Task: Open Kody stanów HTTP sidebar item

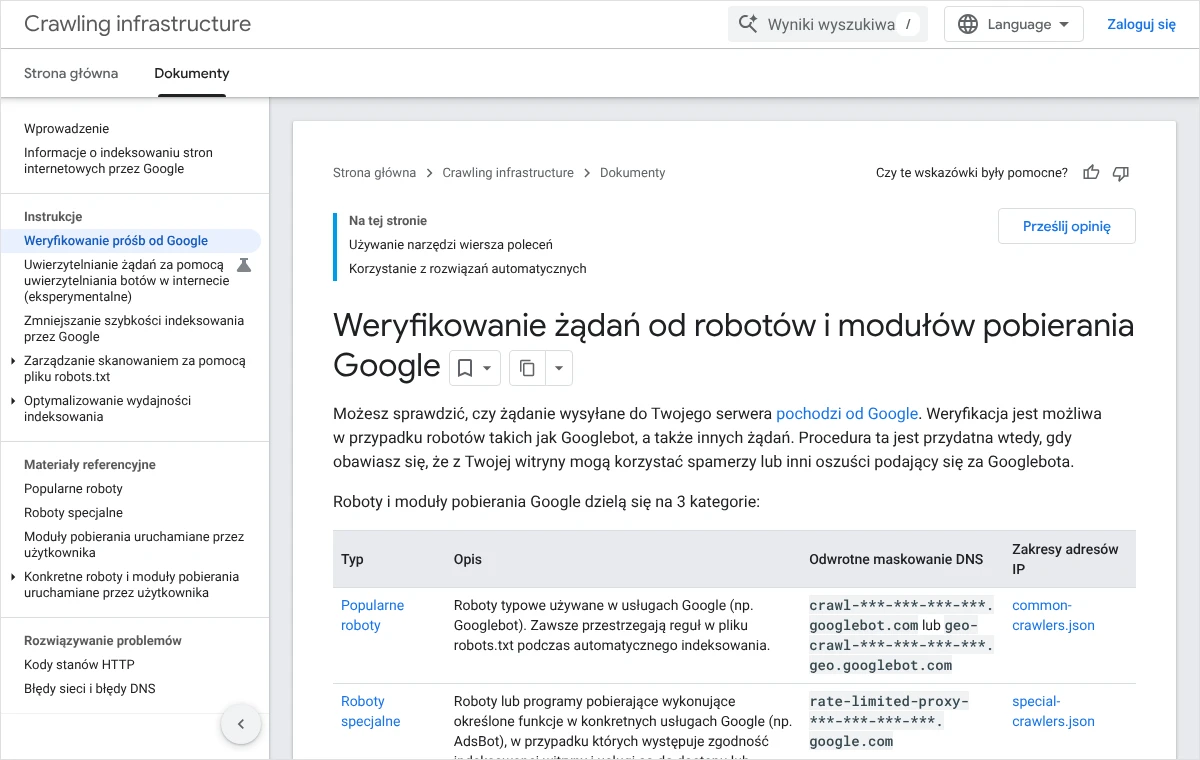Action: (79, 665)
